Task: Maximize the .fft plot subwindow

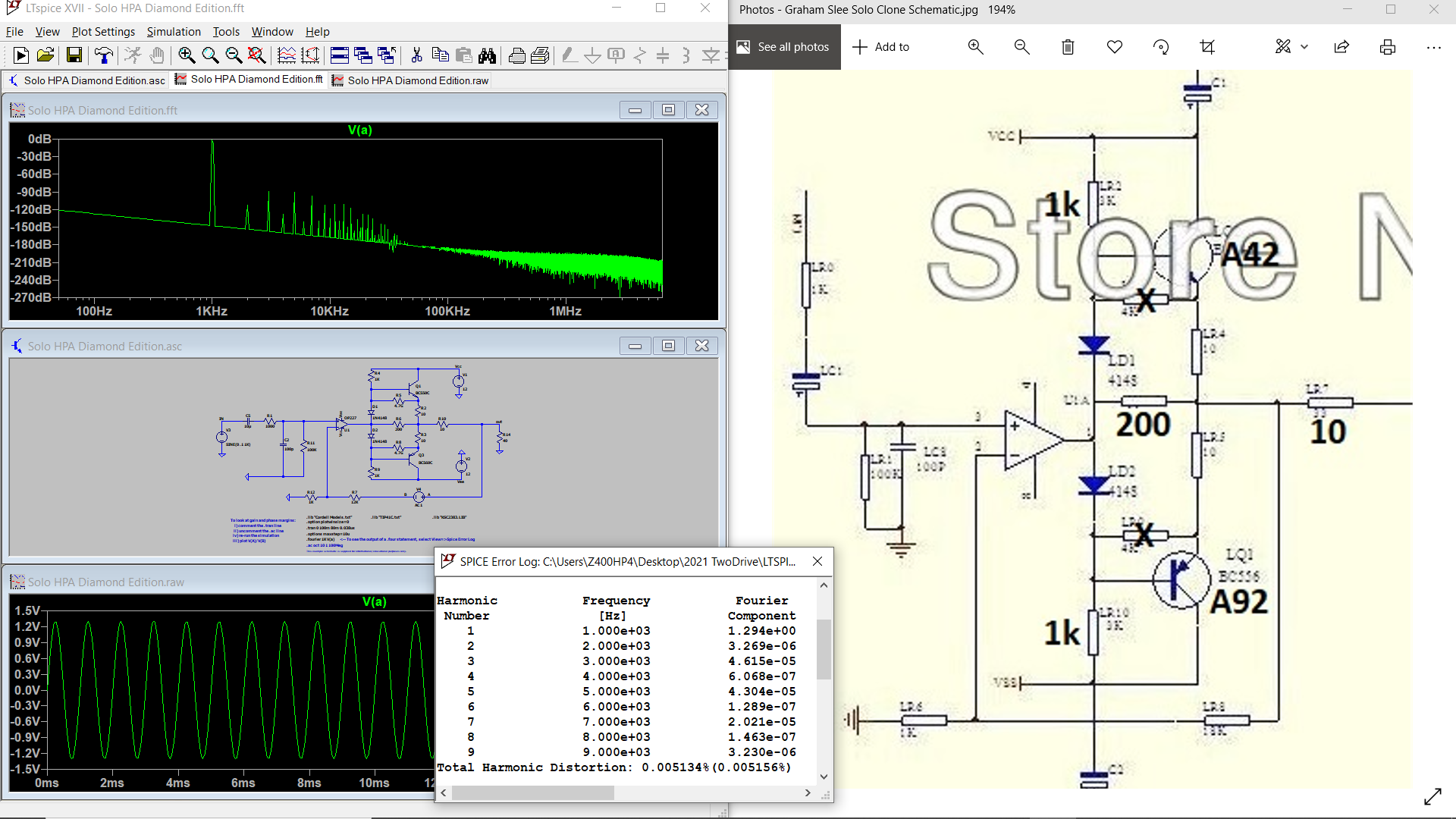Action: click(668, 110)
